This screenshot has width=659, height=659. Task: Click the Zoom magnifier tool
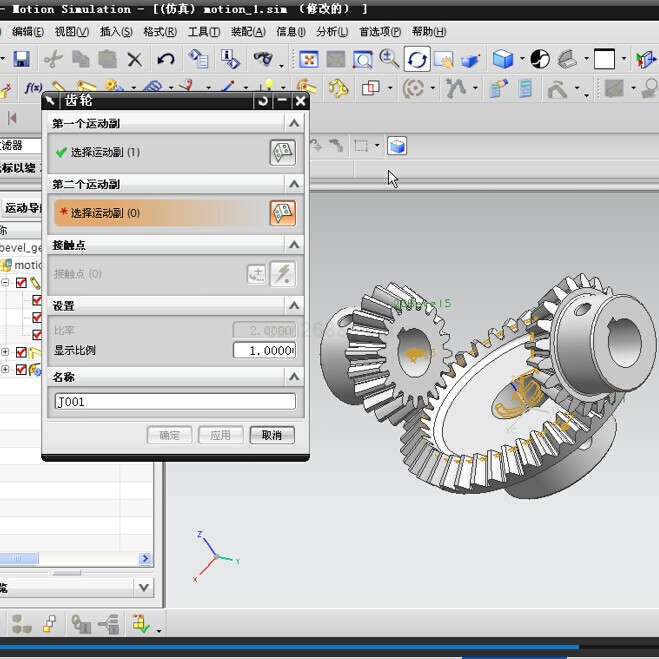point(390,60)
